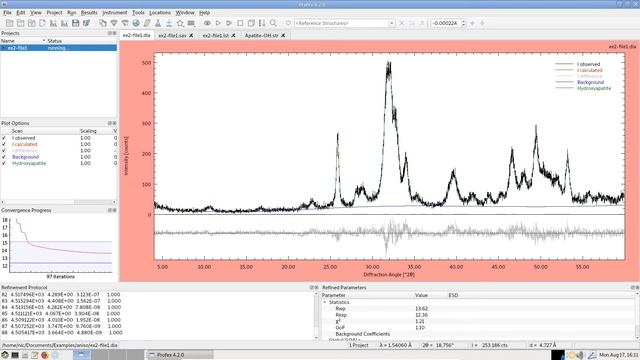Click the baseline marker toolbar icon beside flask
640x360 pixels.
[169, 23]
